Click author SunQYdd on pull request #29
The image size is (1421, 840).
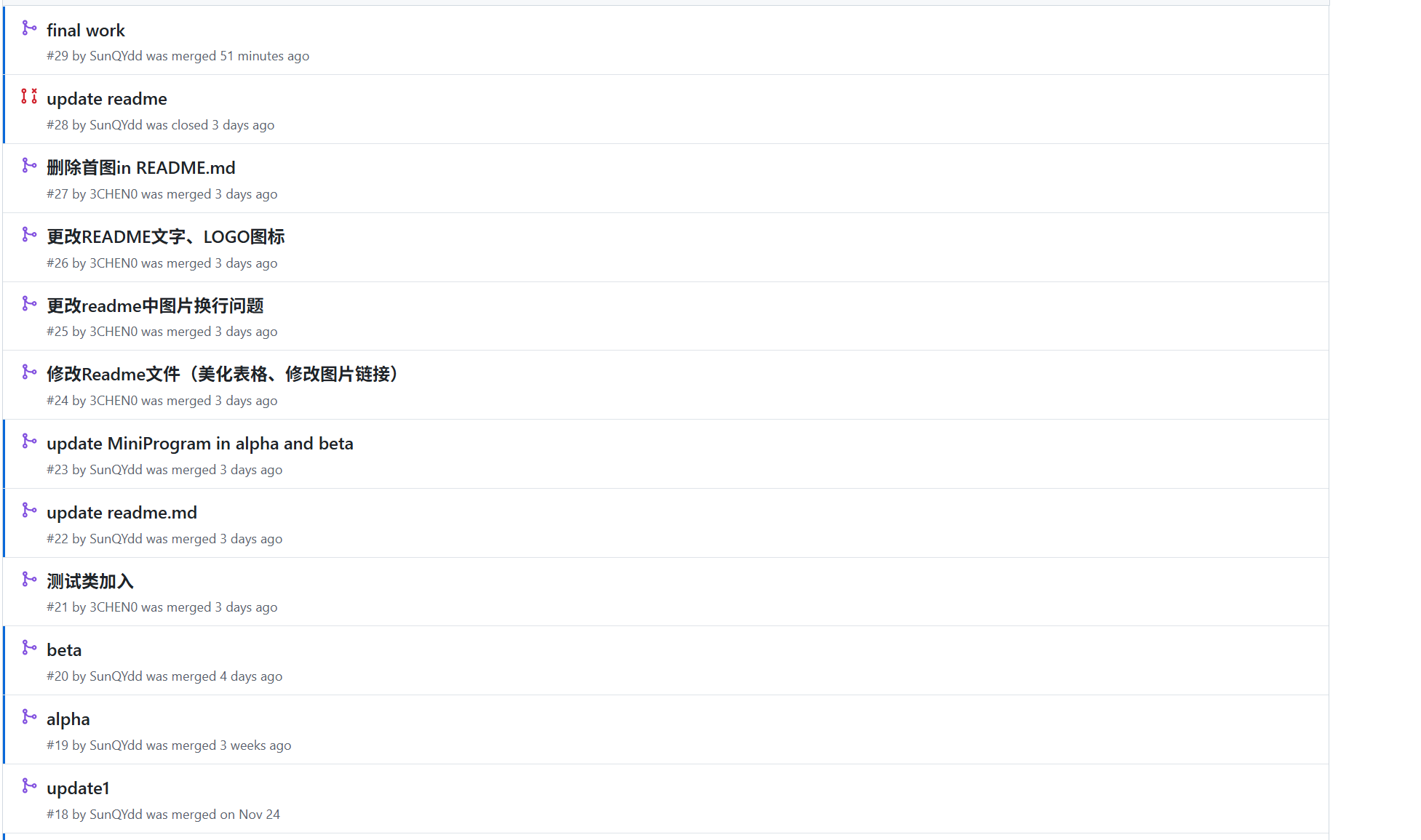point(116,56)
